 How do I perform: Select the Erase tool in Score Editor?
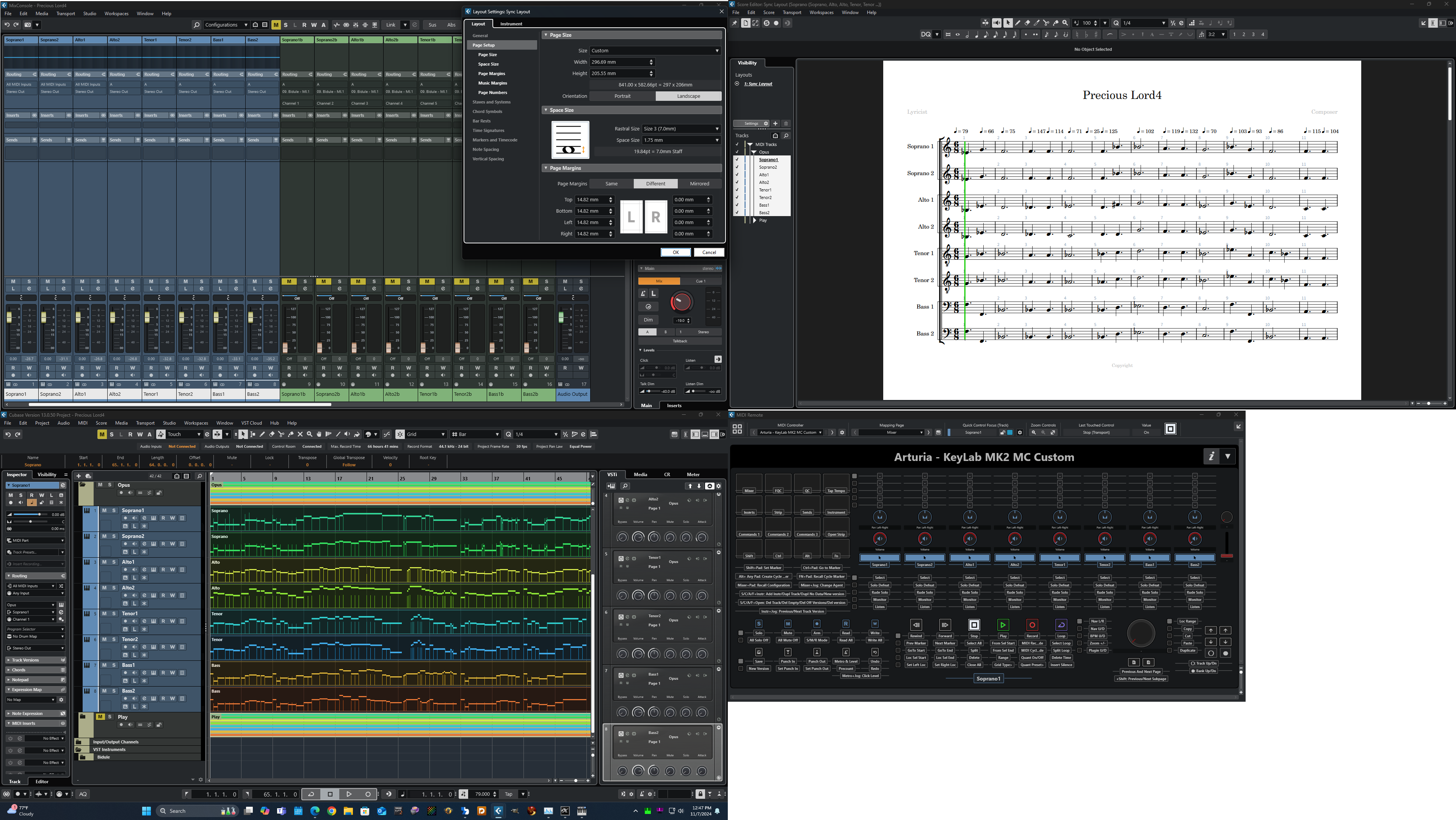pos(1027,23)
